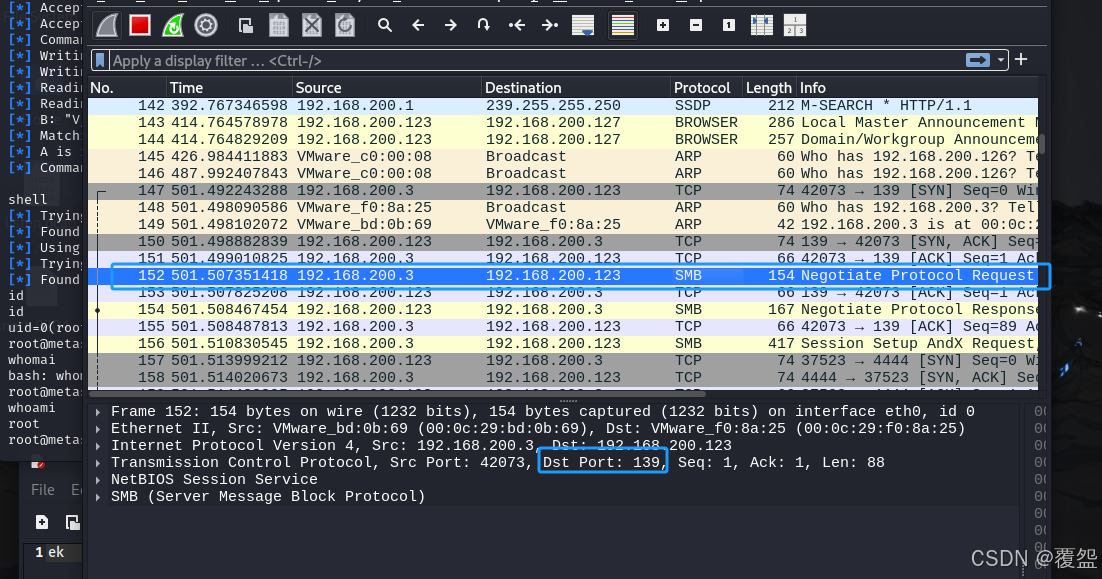Click 'whoami' line in background terminal
1102x579 pixels.
click(x=31, y=408)
